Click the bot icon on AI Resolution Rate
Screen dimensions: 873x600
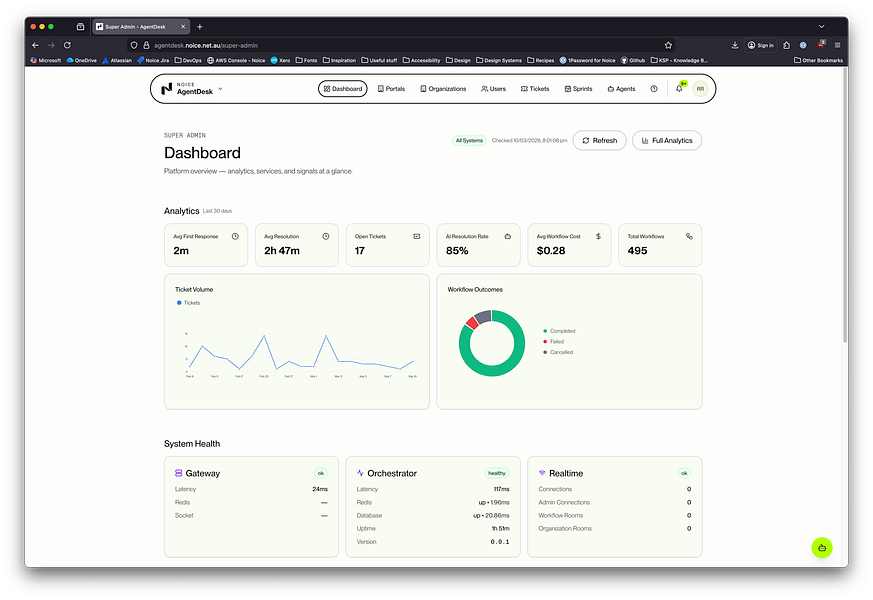point(508,236)
